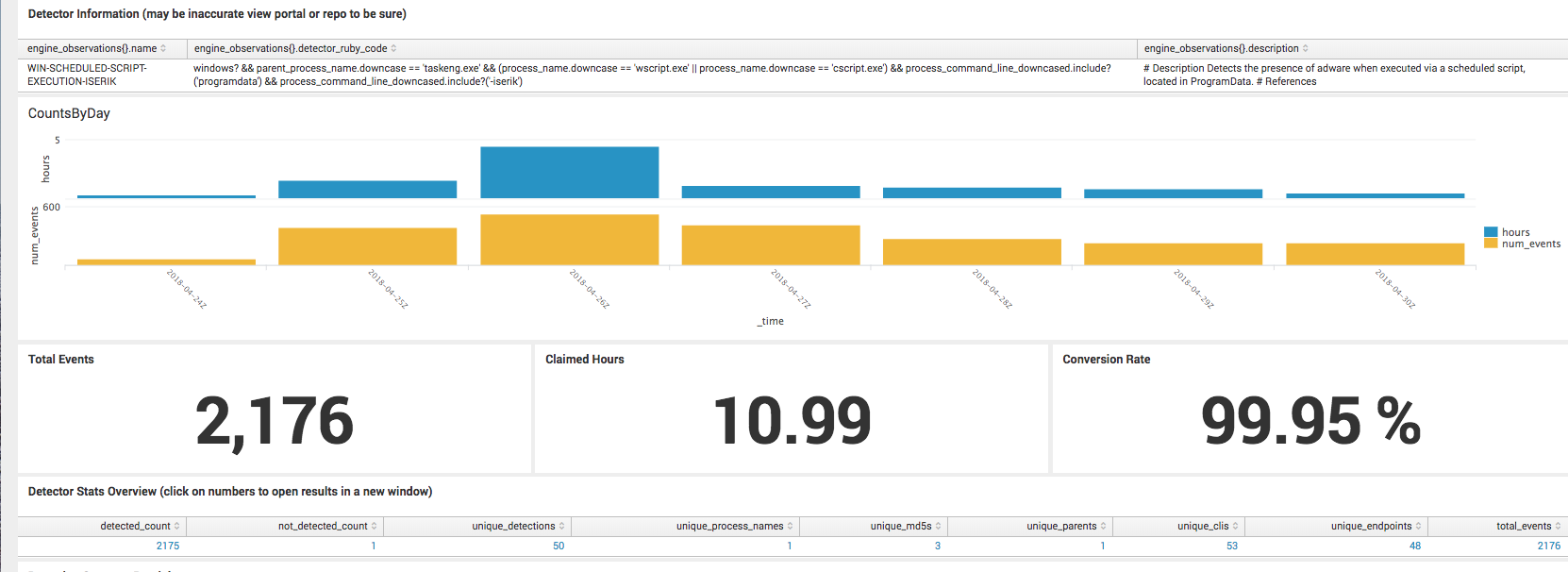Select the tallest blue hours bar for 2018-04-26
Screen dimensions: 1568x572
[569, 172]
